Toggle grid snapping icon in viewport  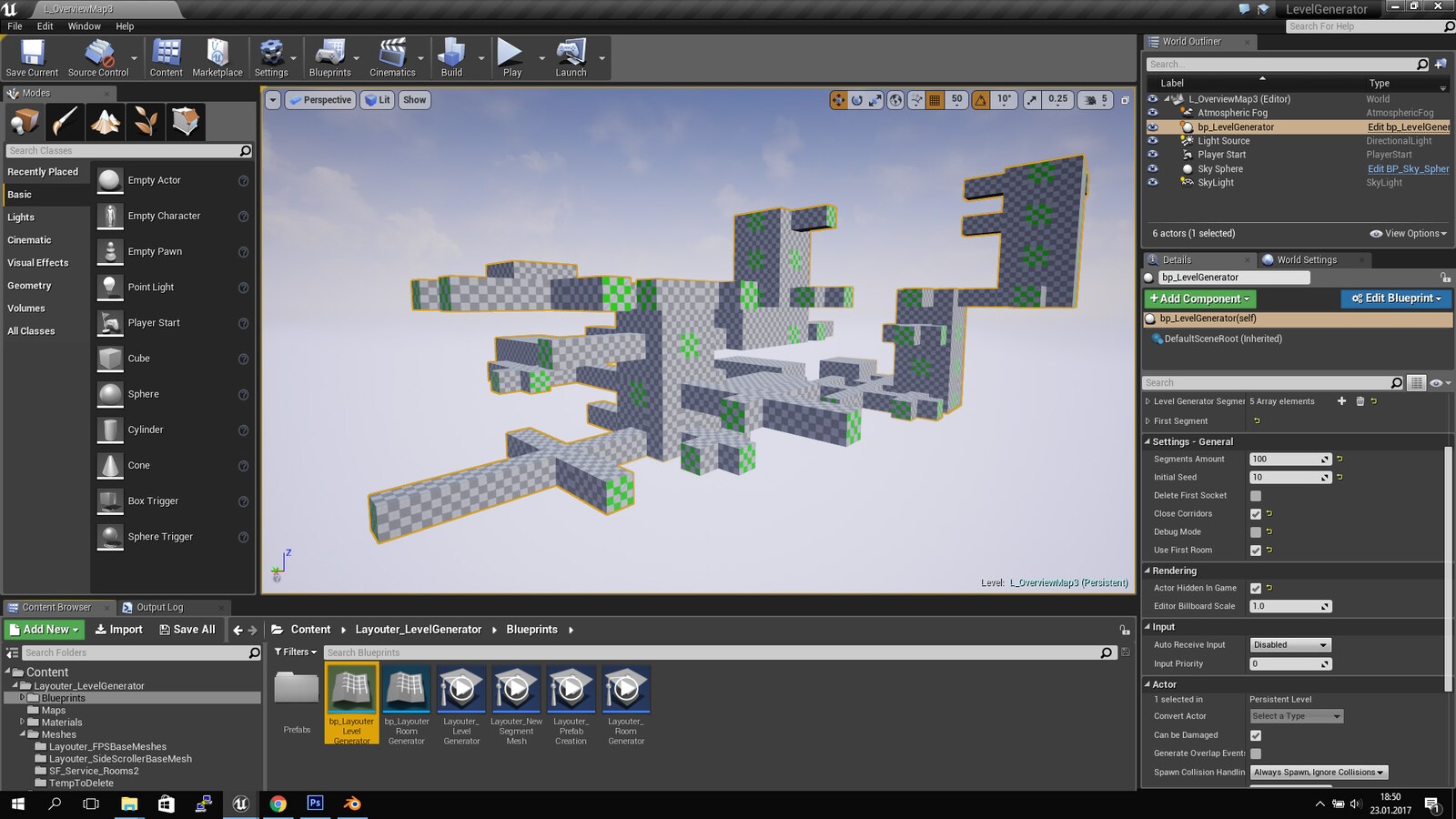click(935, 100)
